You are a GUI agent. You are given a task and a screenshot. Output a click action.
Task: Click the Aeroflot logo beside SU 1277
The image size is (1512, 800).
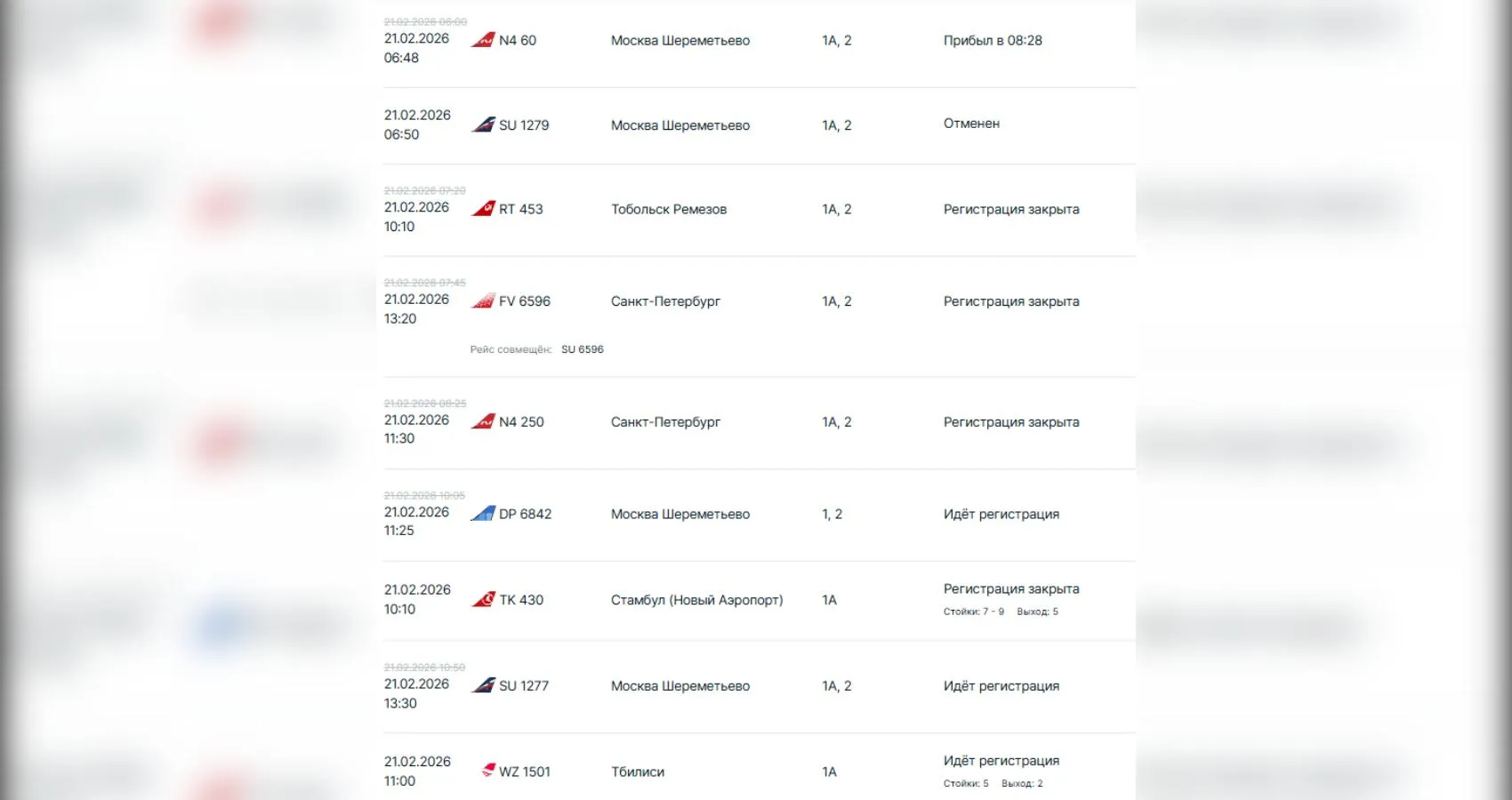click(483, 685)
